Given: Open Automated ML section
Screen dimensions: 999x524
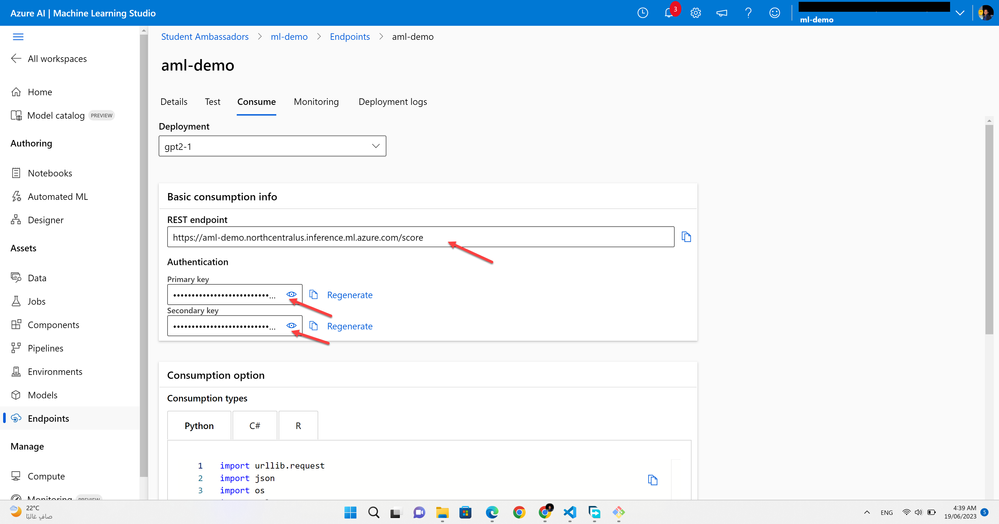Looking at the screenshot, I should tap(50, 196).
